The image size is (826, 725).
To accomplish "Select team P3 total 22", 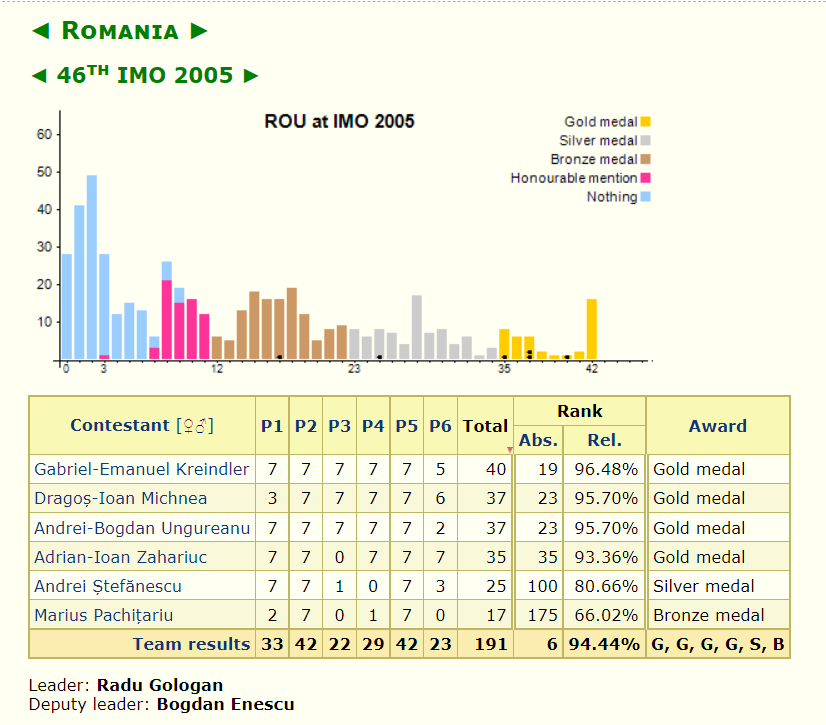I will pos(339,644).
